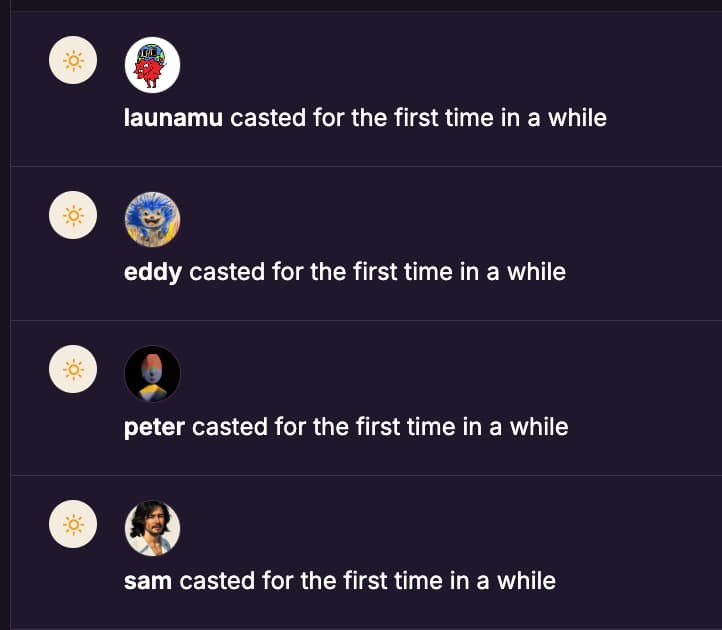Click the sun icon beside launamu's notification

[x=73, y=62]
